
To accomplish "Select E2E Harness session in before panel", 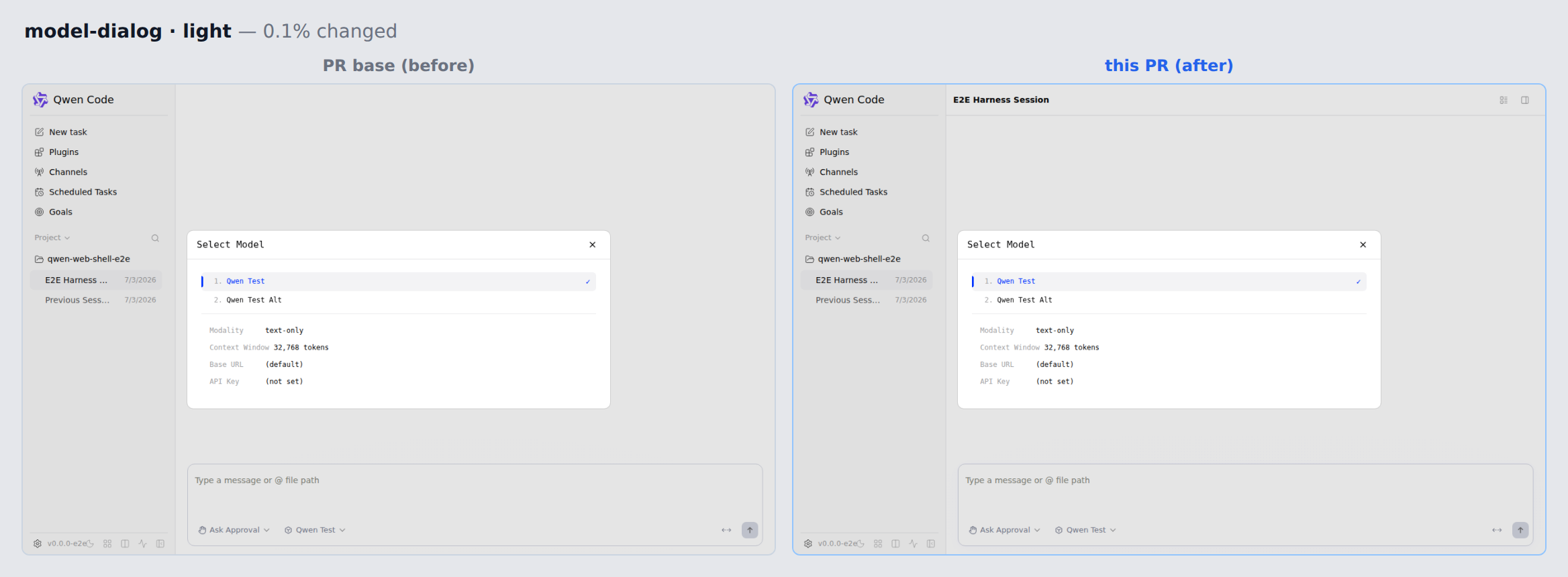I will (x=96, y=280).
